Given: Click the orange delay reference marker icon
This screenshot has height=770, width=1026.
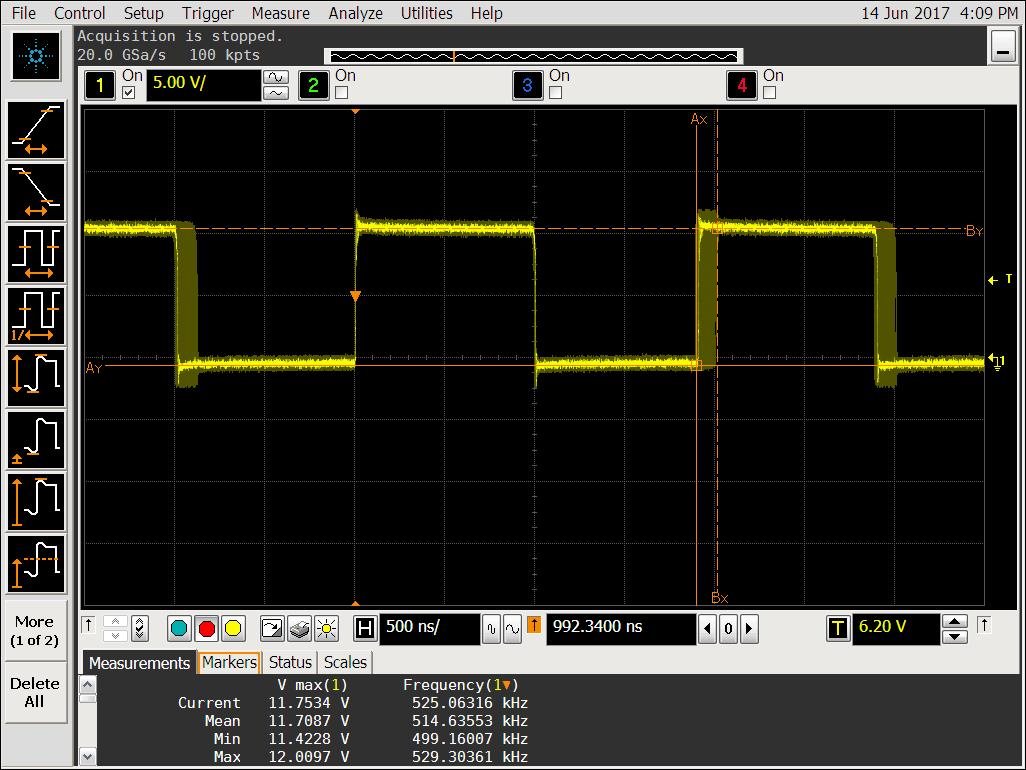Looking at the screenshot, I should coord(534,625).
